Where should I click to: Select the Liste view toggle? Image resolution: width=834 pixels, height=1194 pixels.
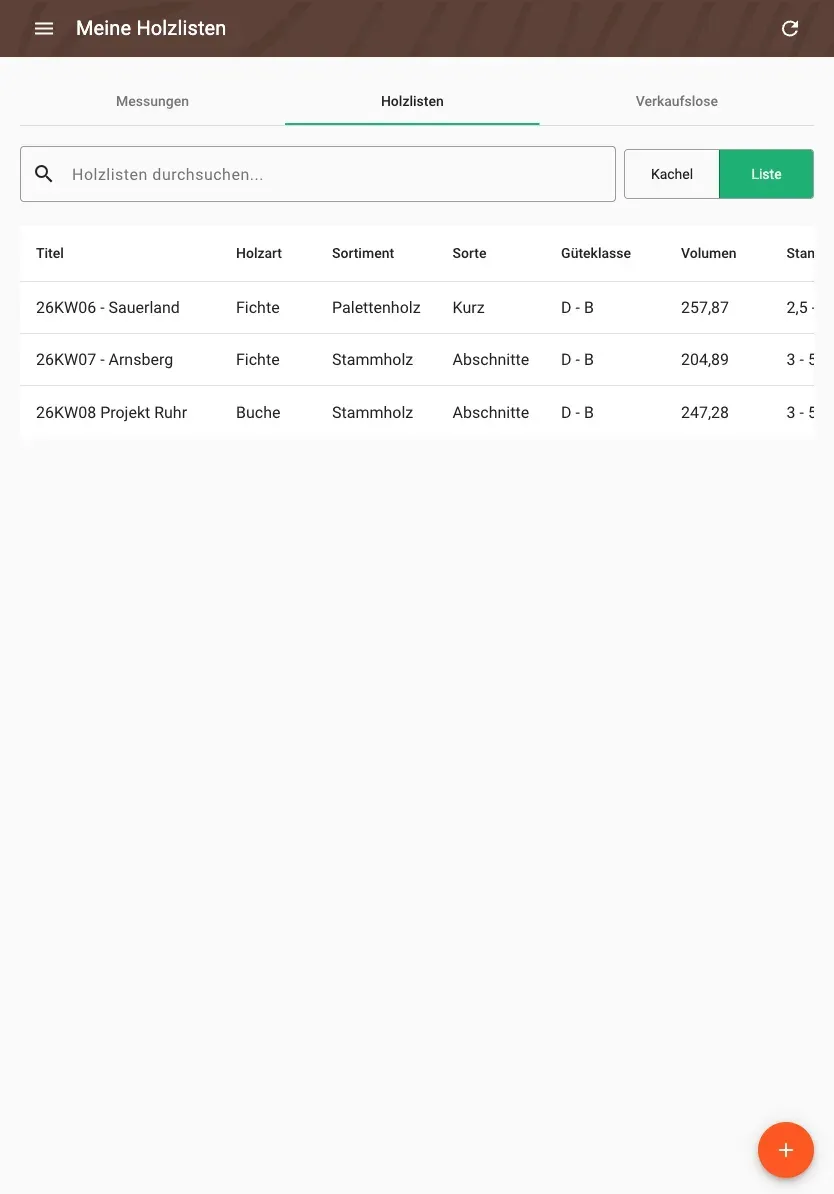(766, 174)
